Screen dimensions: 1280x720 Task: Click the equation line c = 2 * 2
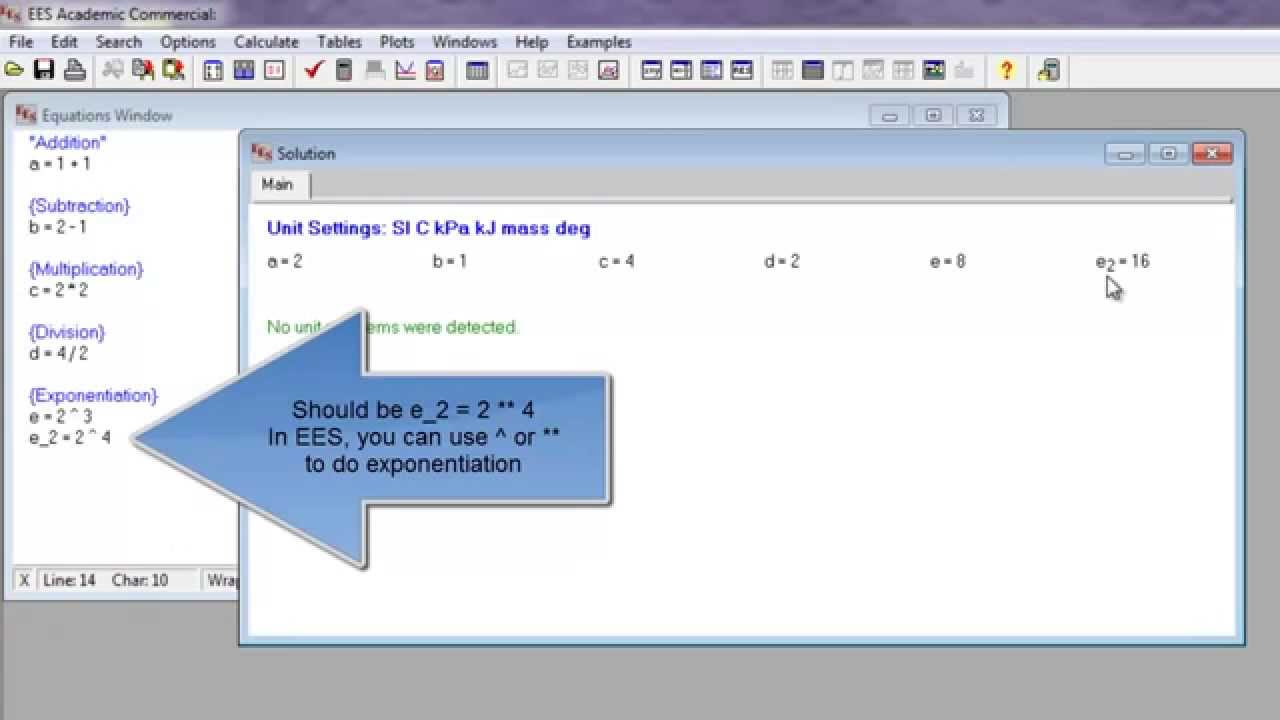(x=59, y=290)
